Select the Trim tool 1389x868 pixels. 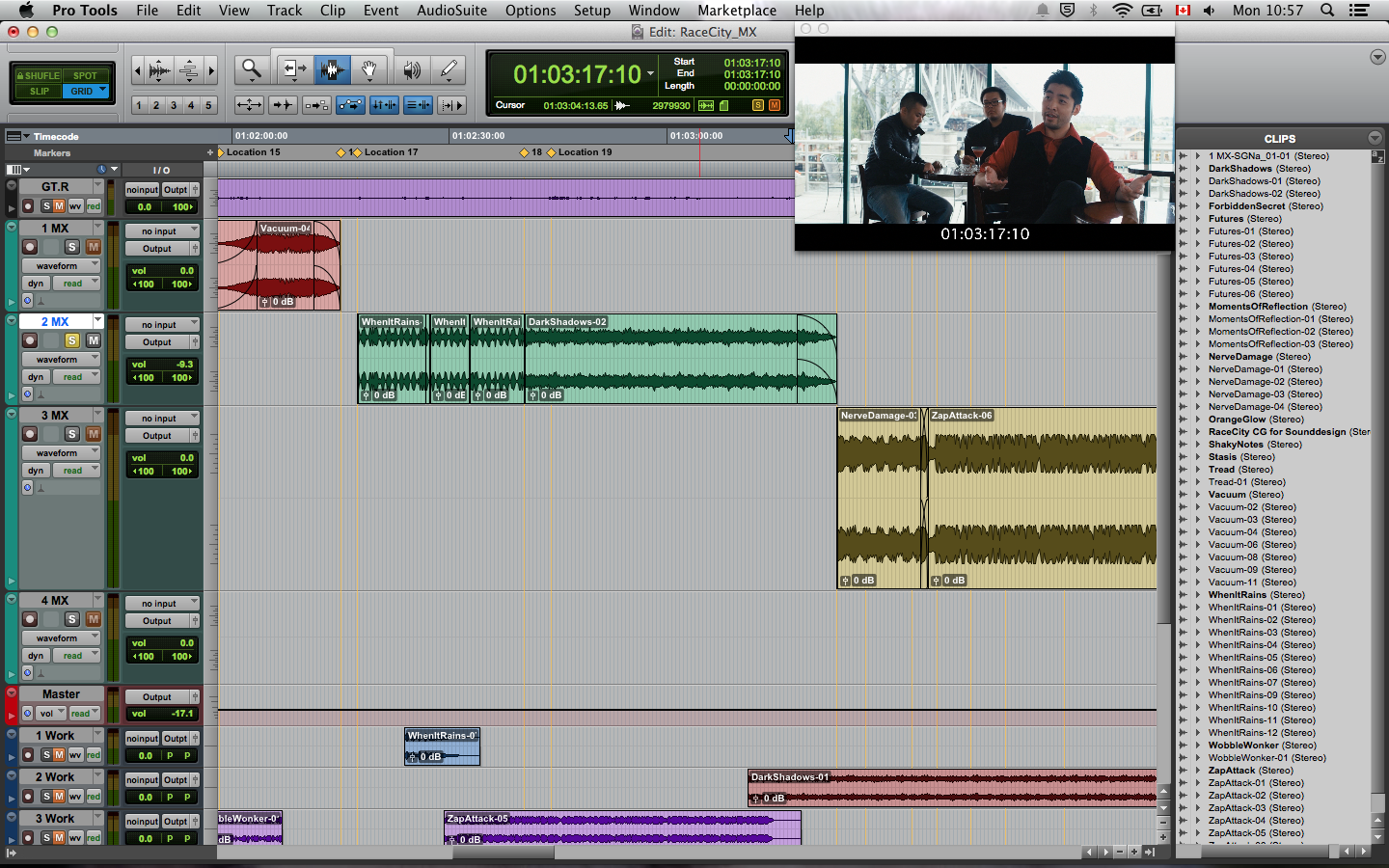293,69
